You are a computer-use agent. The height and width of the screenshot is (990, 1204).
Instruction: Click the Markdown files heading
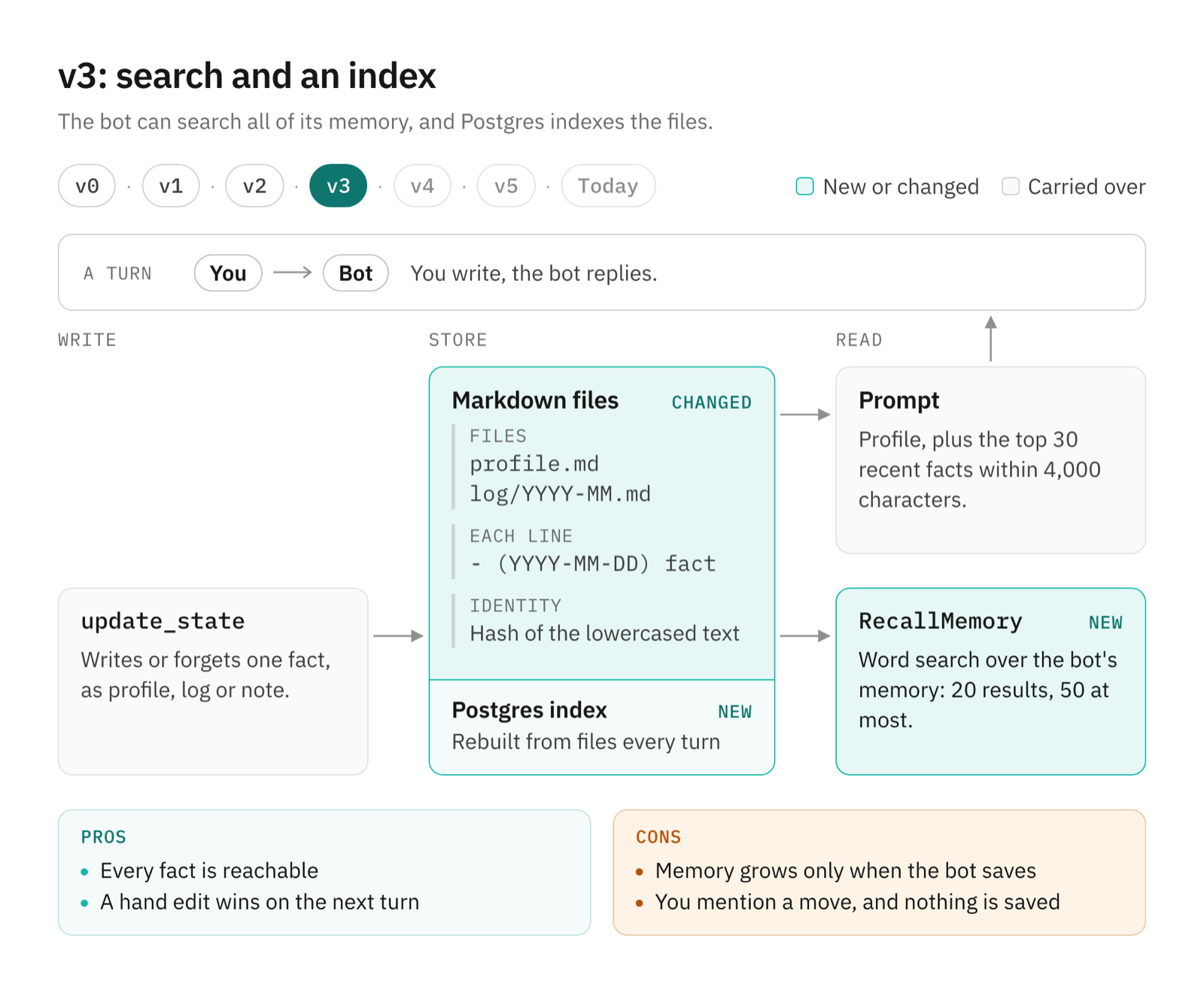point(535,401)
